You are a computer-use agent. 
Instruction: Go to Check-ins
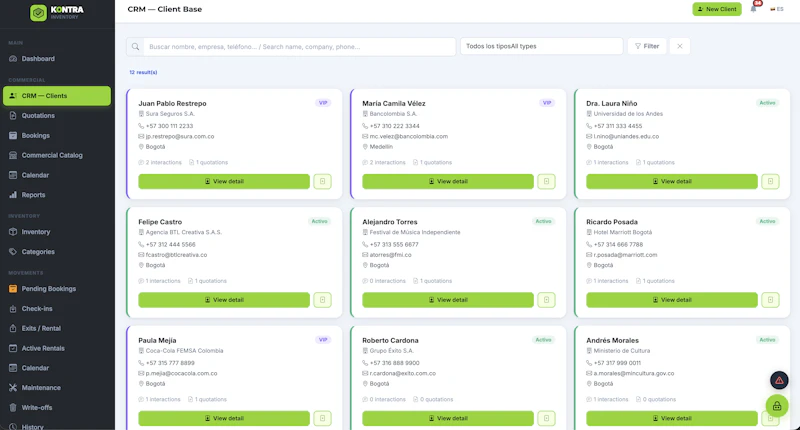(x=57, y=309)
